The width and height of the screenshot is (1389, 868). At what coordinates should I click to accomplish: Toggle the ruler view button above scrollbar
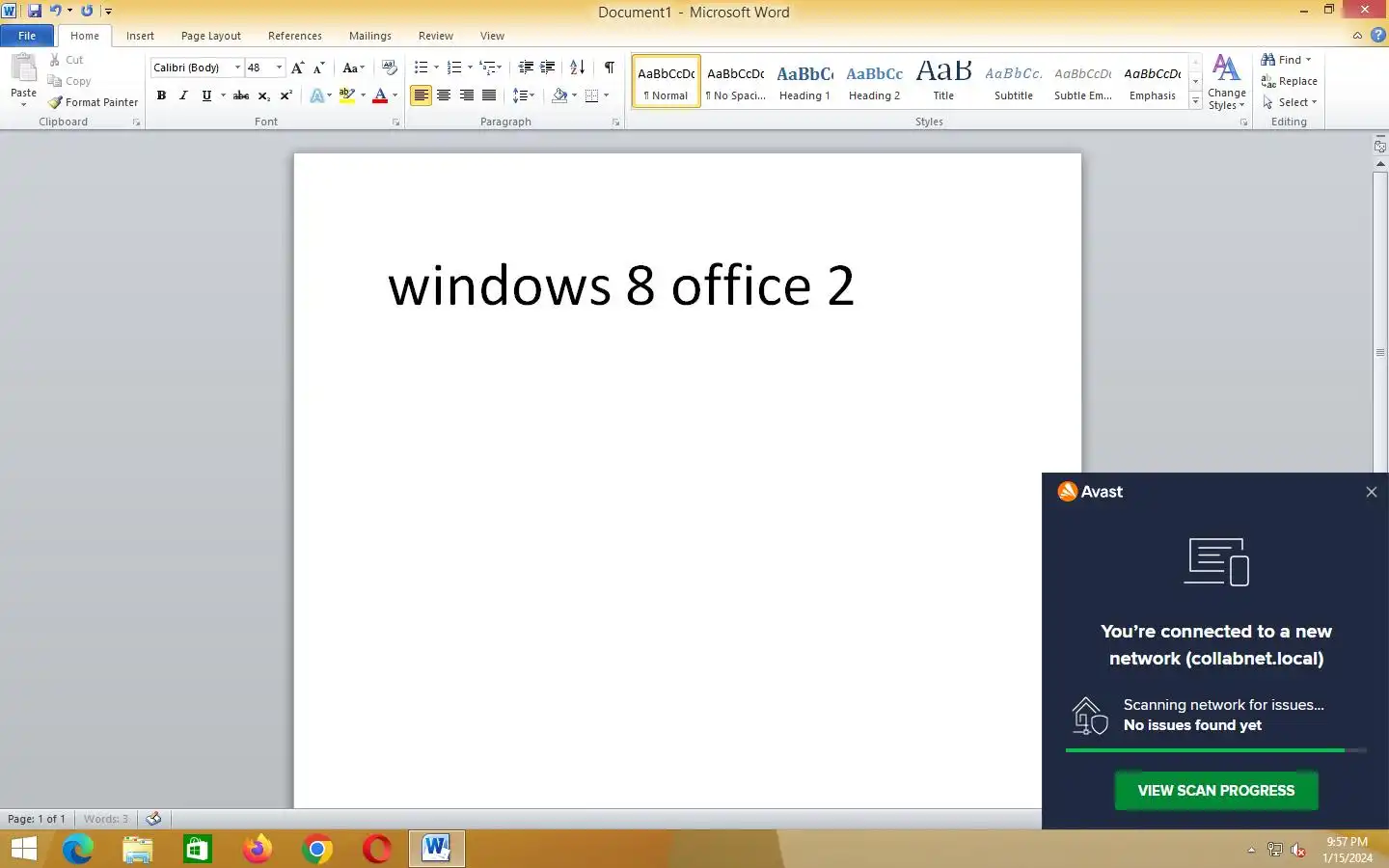tap(1380, 146)
